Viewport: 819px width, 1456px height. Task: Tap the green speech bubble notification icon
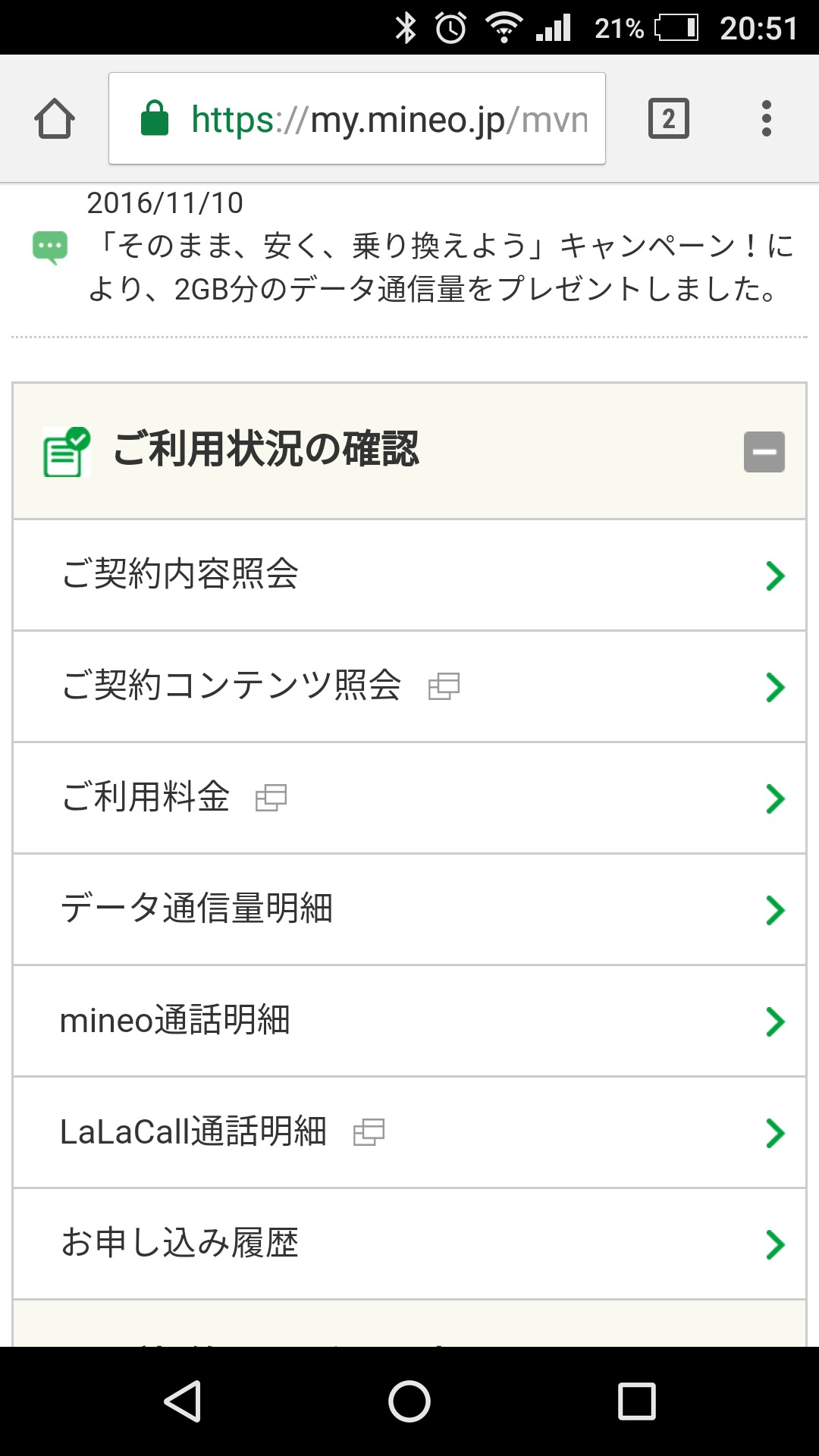pos(50,247)
